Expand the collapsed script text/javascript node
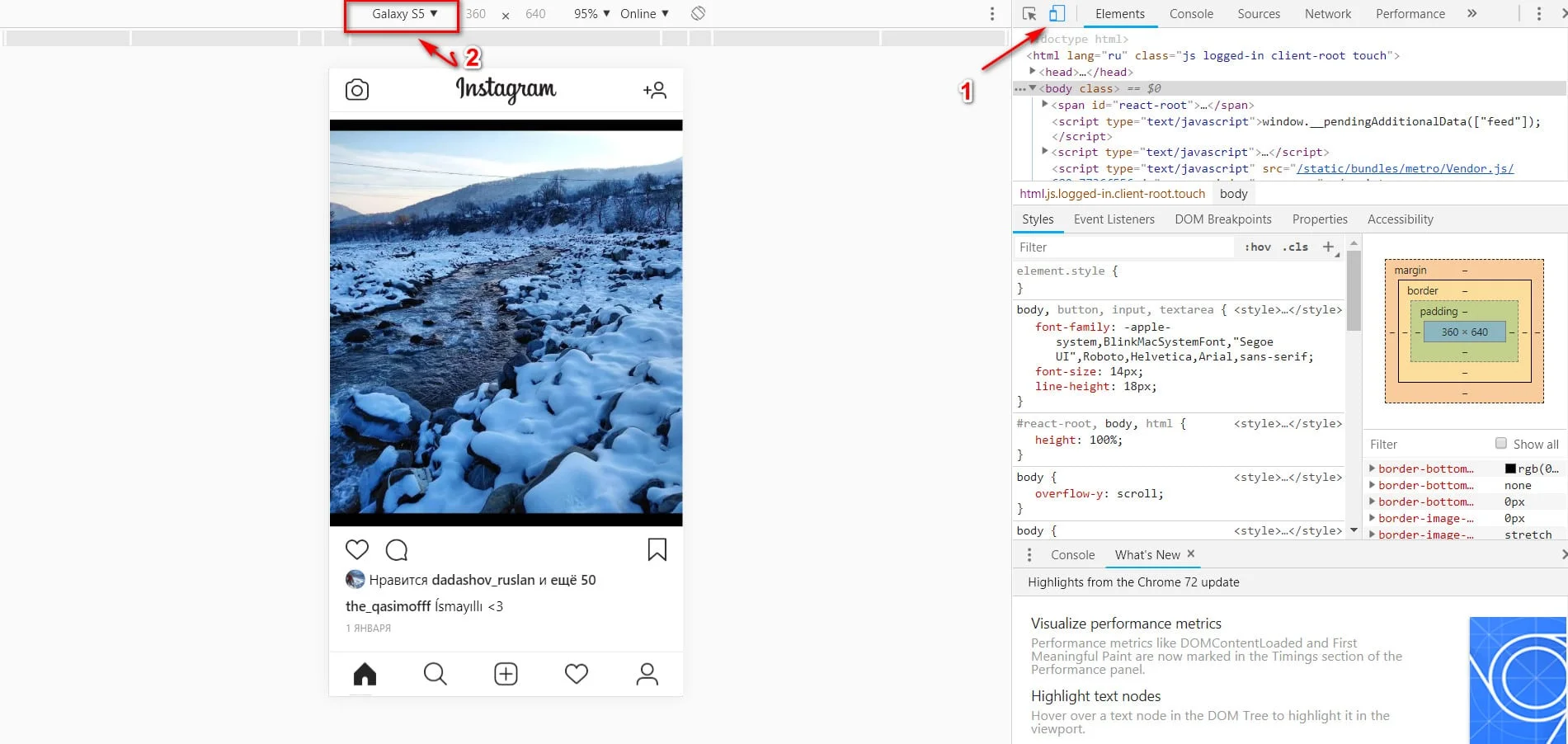 tap(1044, 152)
